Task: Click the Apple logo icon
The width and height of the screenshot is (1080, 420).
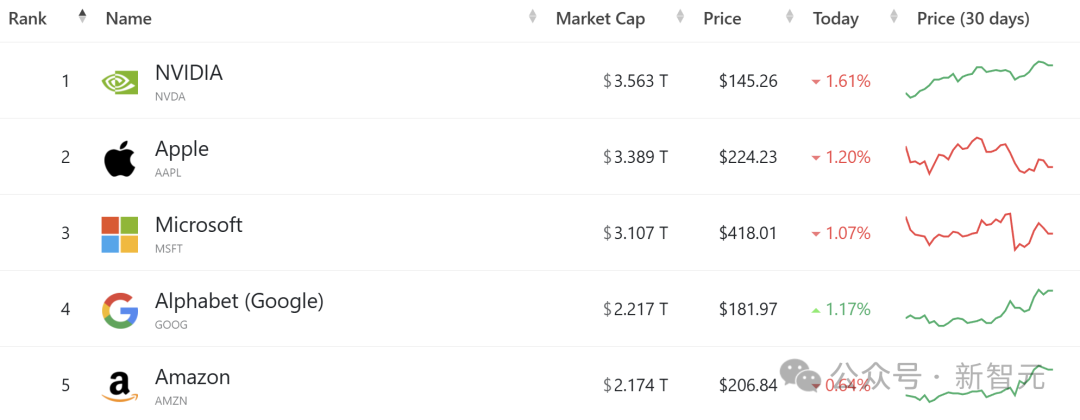Action: 120,158
